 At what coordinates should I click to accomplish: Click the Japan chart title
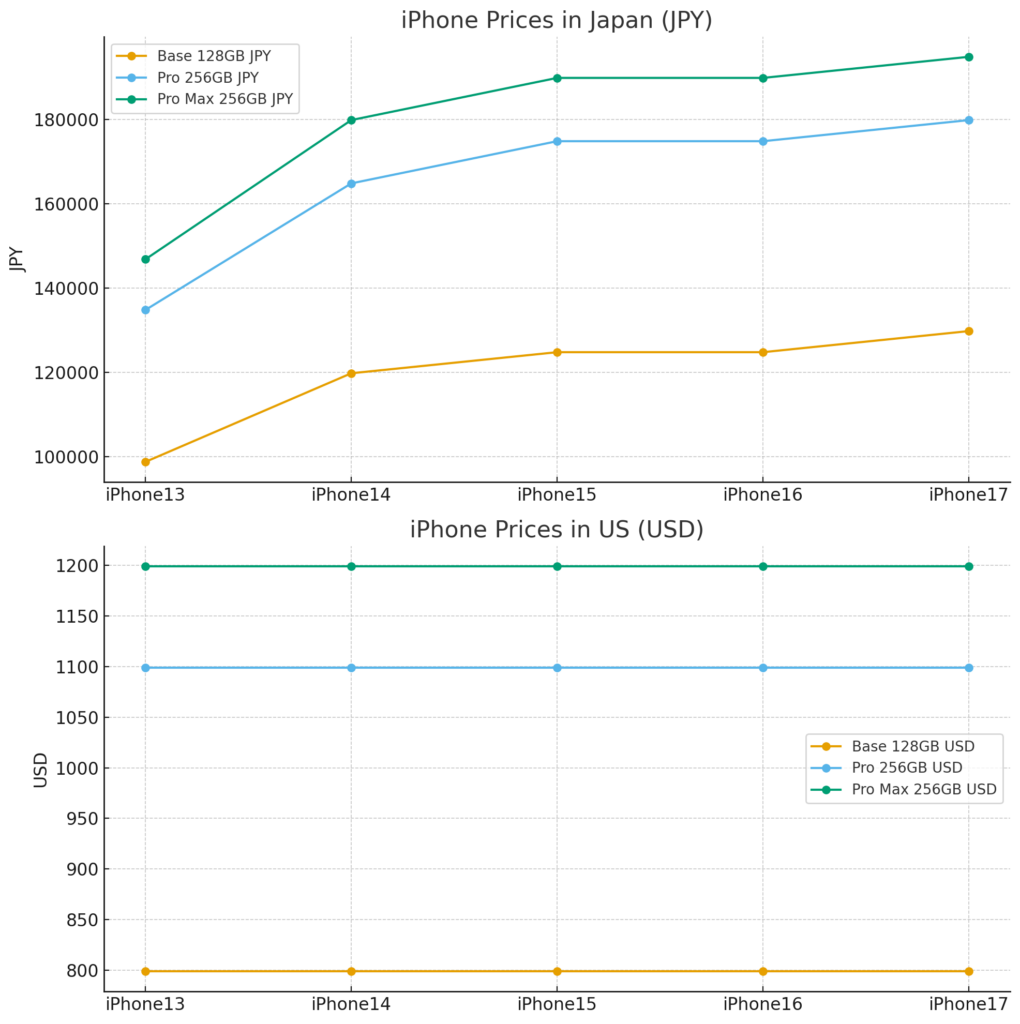tap(556, 20)
